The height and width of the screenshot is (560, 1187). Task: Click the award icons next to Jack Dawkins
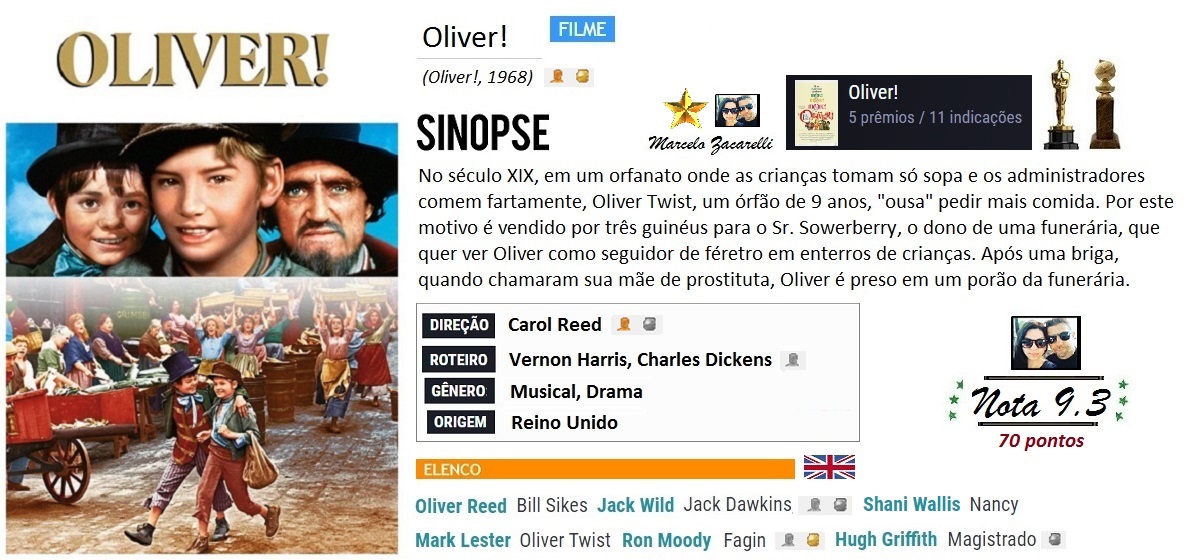point(827,505)
